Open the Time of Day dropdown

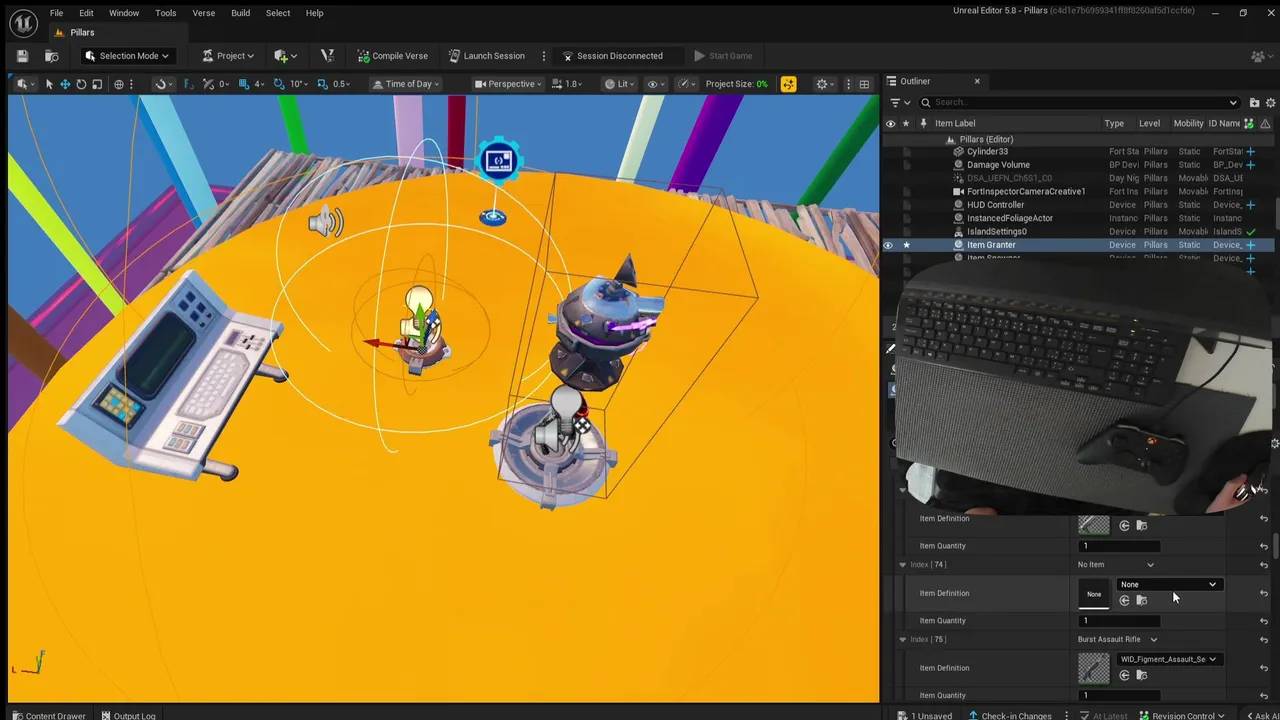407,84
